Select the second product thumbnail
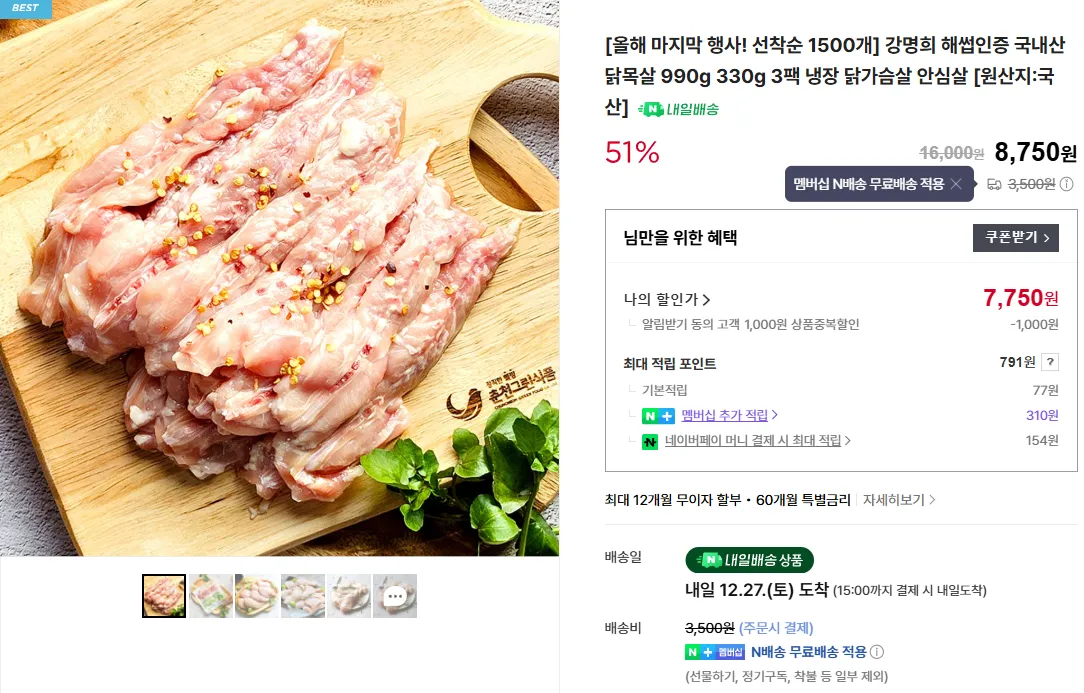1084x693 pixels. pyautogui.click(x=210, y=596)
